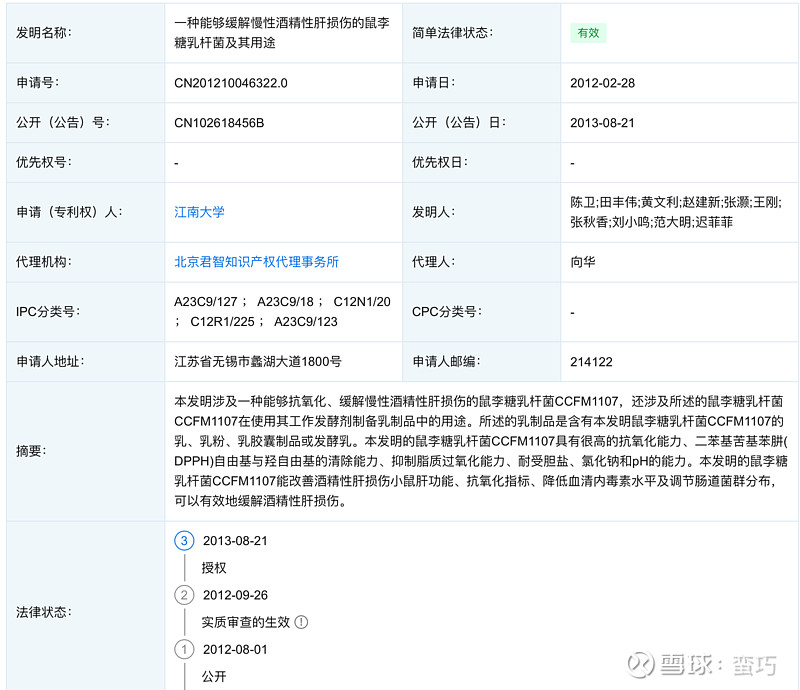This screenshot has height=690, width=800.
Task: Select the address 江苏省无锡市蠡湖大道1800号
Action: point(258,362)
